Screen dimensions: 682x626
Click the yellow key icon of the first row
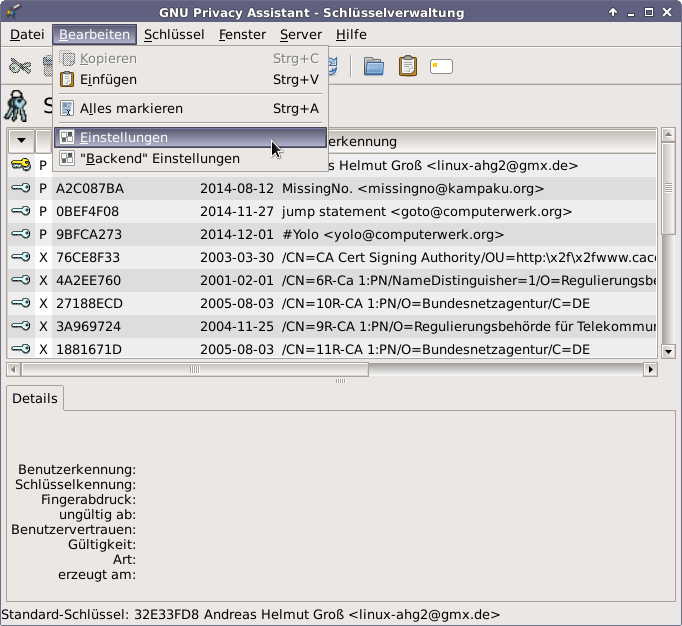[x=21, y=164]
